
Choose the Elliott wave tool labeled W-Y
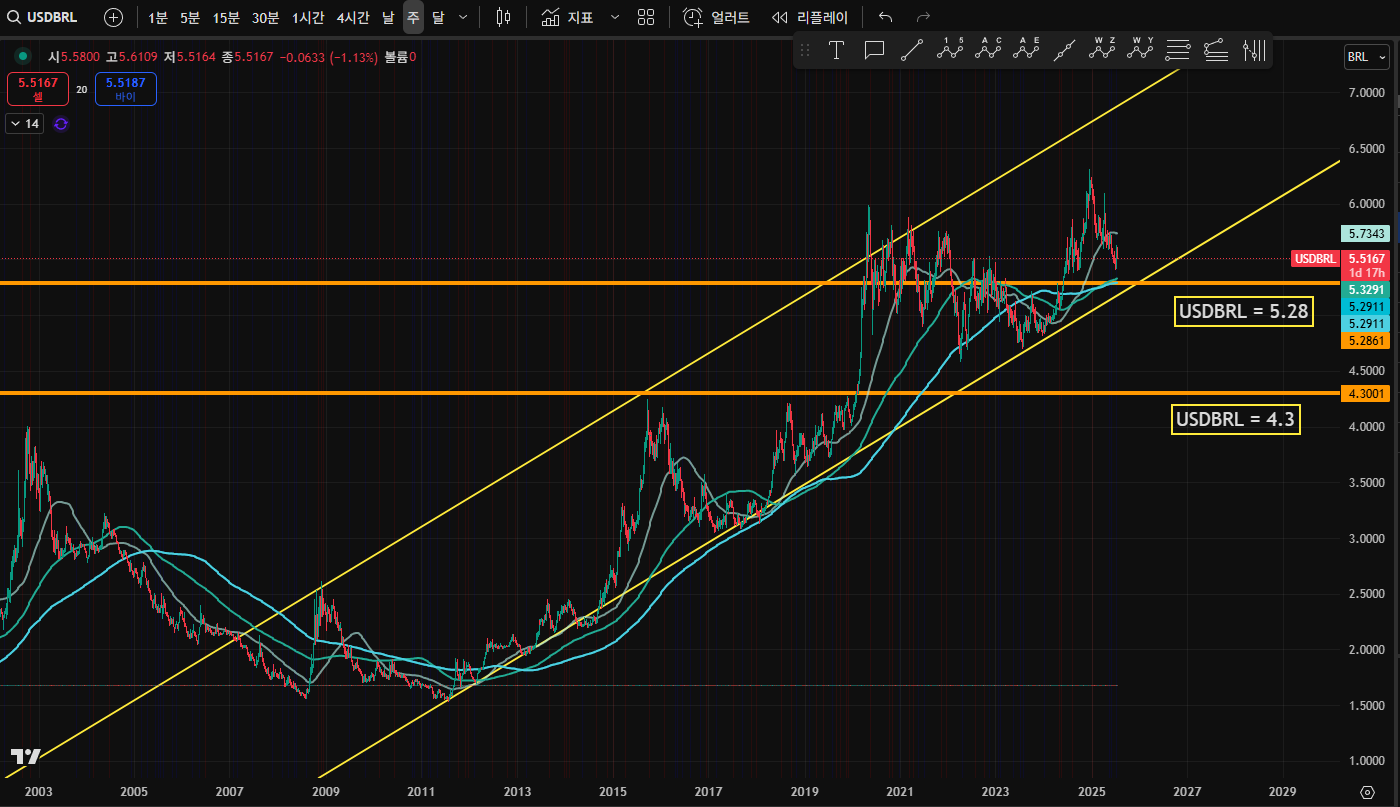(1141, 49)
